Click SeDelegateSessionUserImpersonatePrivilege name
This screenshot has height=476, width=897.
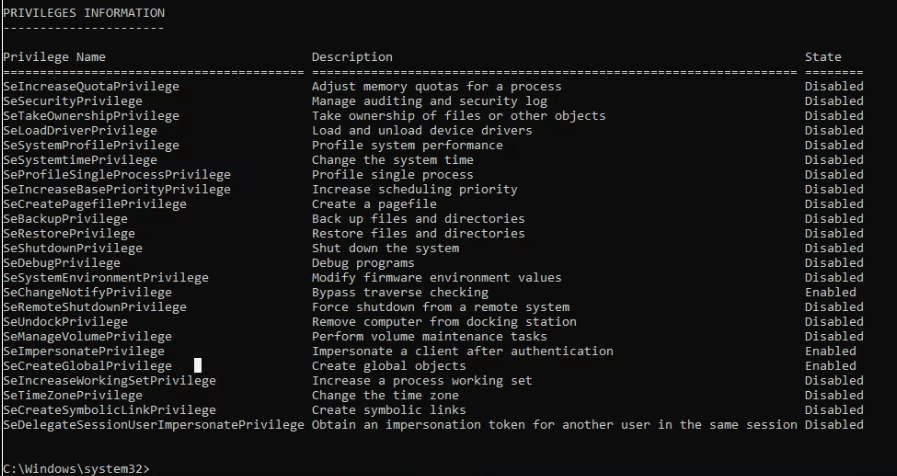point(154,425)
